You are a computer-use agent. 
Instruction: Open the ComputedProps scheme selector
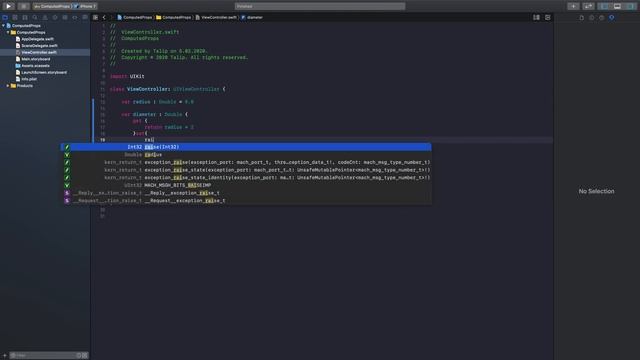coord(52,6)
